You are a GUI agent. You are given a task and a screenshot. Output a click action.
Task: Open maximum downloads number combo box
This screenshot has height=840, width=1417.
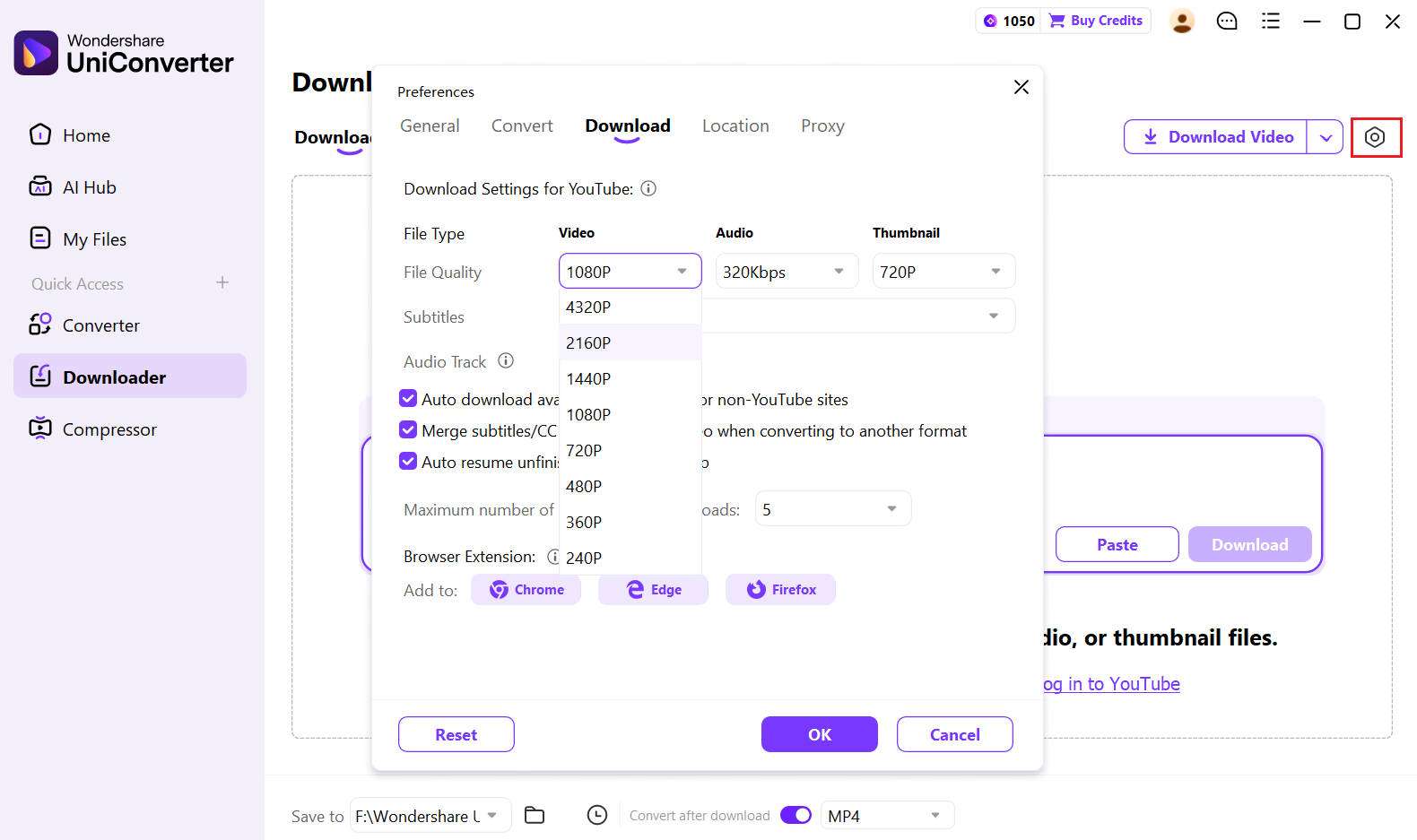point(833,508)
